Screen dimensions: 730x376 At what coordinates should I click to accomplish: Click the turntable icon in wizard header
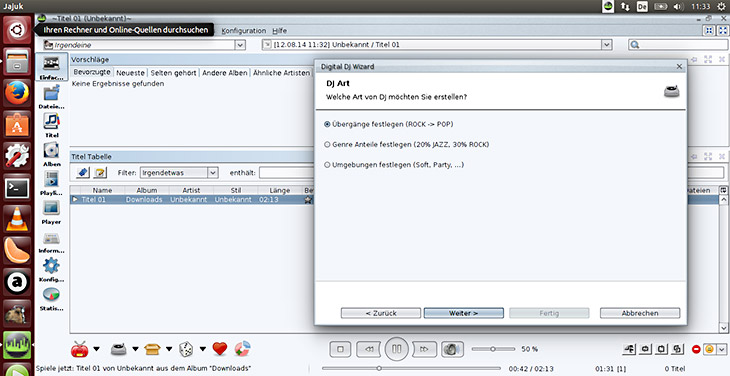(x=671, y=91)
